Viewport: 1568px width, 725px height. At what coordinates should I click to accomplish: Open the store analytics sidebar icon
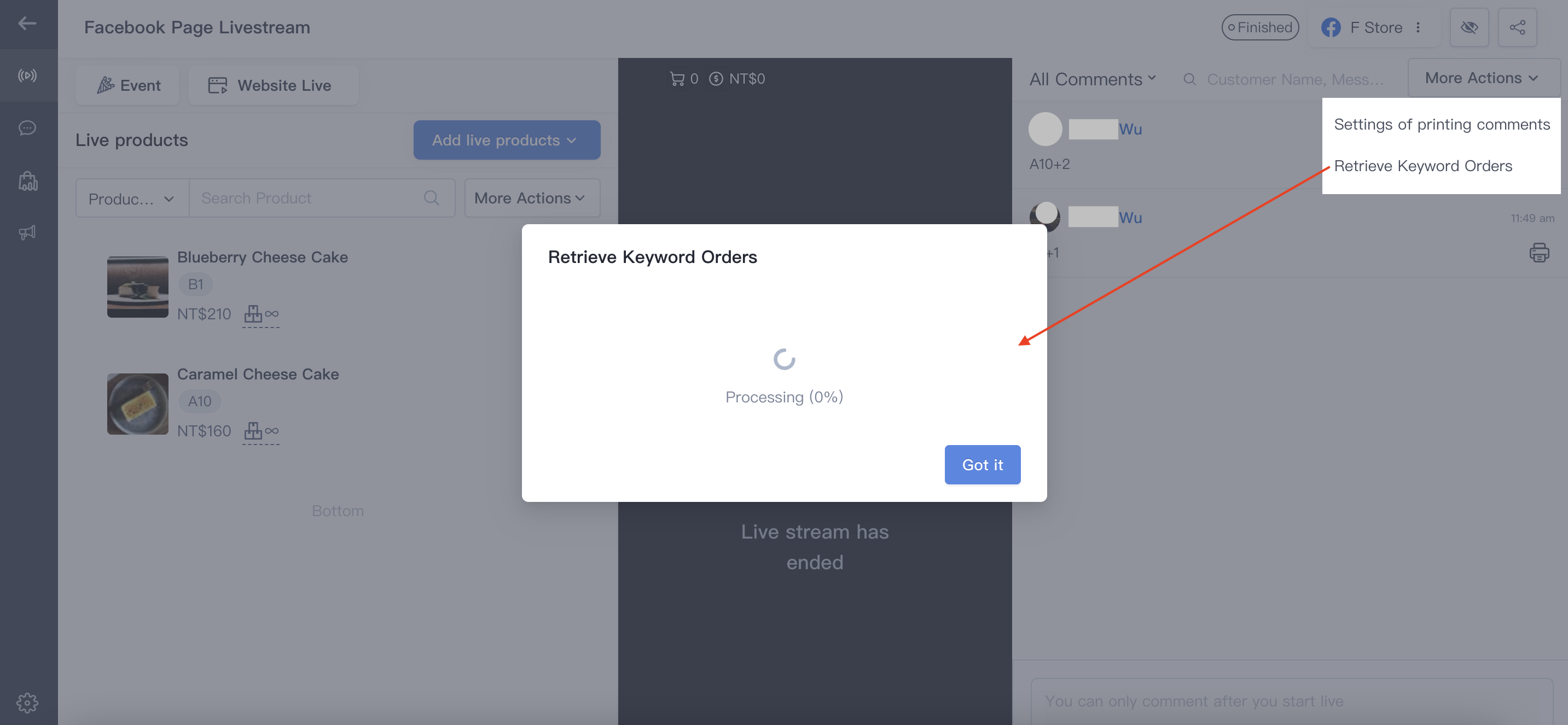(27, 180)
